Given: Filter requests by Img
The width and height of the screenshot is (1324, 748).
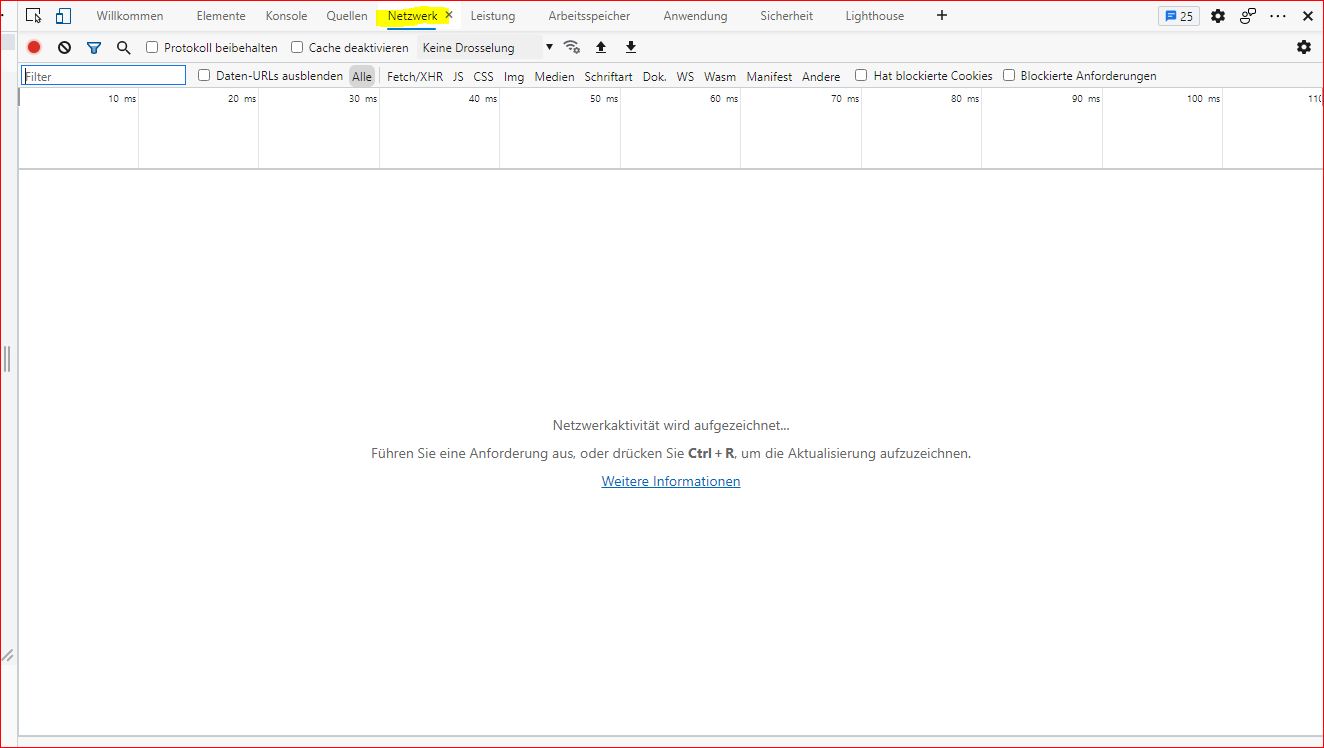Looking at the screenshot, I should point(514,76).
